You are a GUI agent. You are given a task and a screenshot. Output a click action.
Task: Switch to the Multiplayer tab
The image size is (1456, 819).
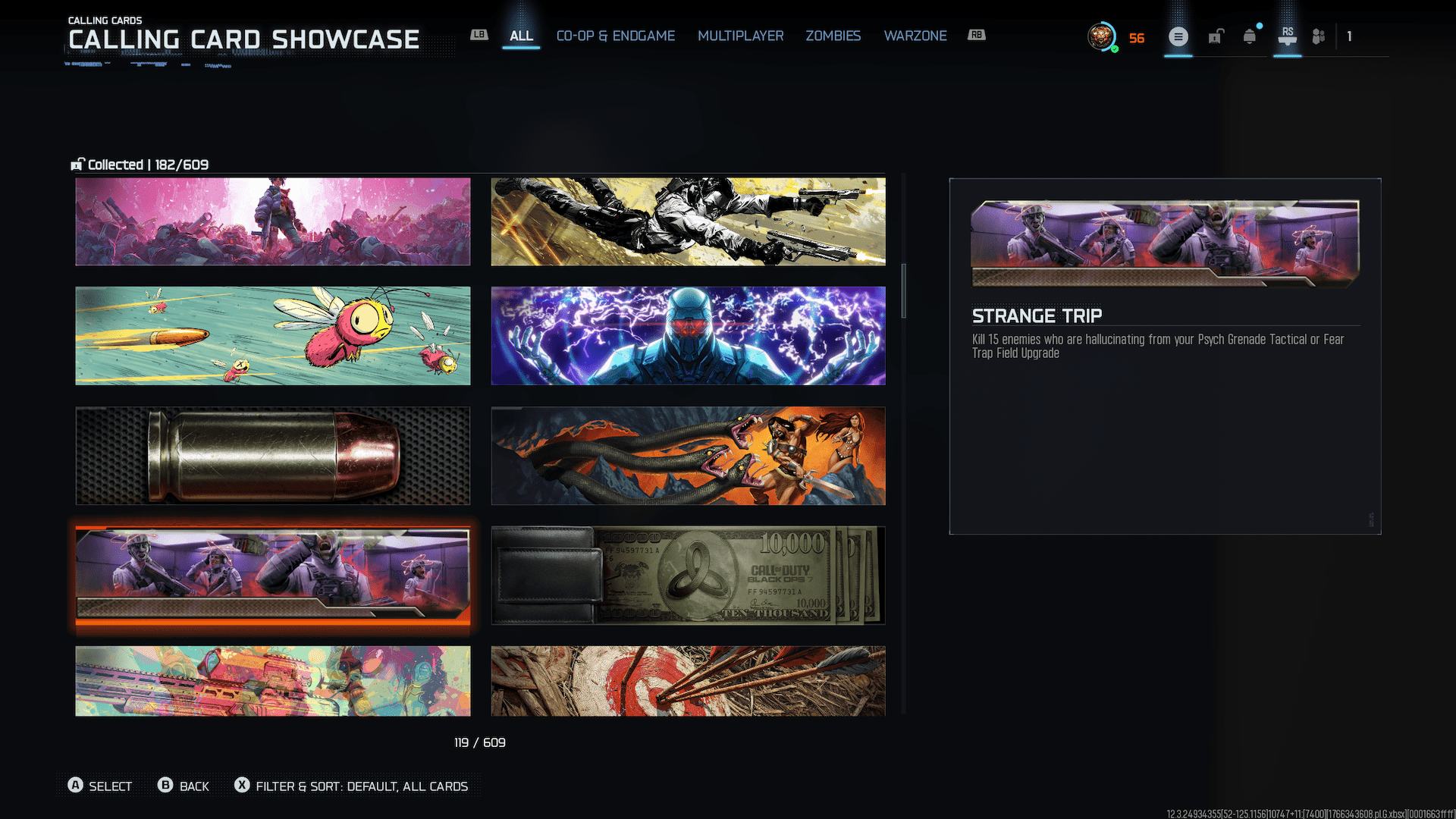click(740, 36)
